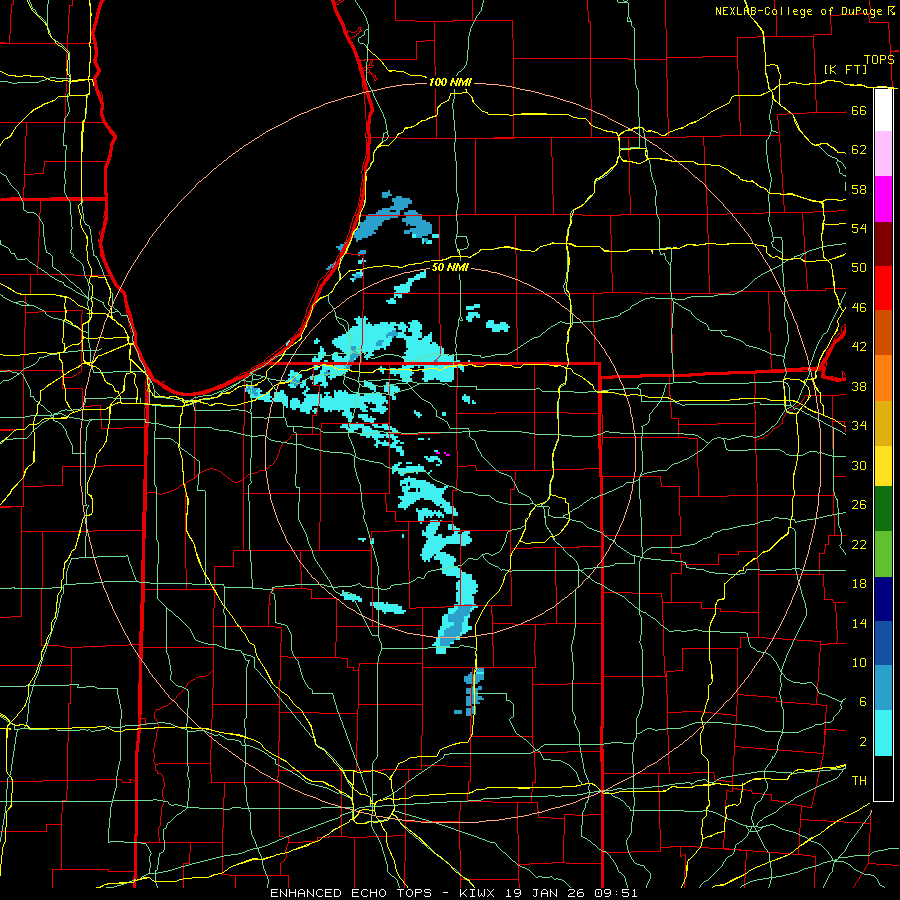
Task: Click the "54" legend value
Action: (x=859, y=228)
